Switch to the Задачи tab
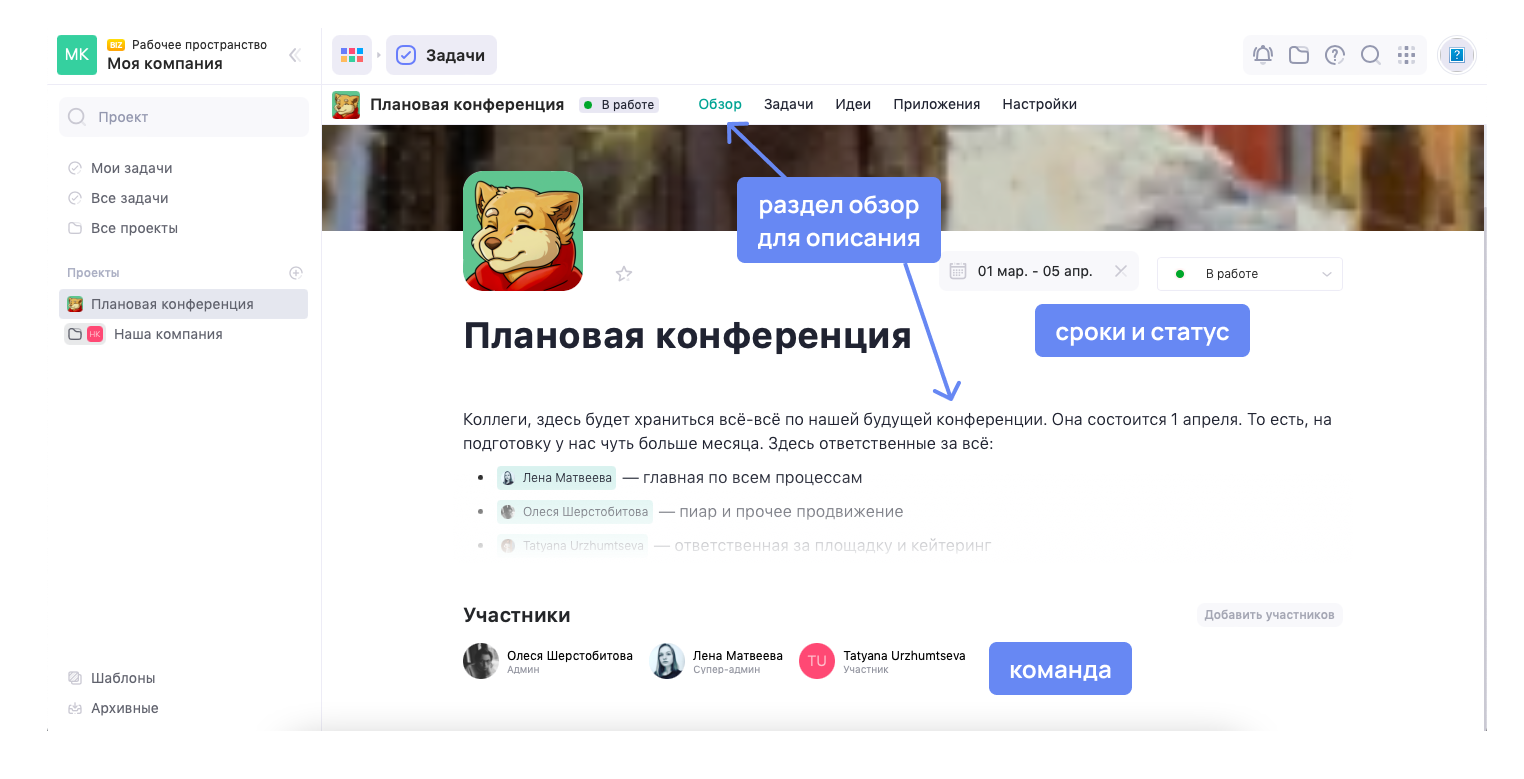This screenshot has width=1524, height=779. pyautogui.click(x=788, y=103)
